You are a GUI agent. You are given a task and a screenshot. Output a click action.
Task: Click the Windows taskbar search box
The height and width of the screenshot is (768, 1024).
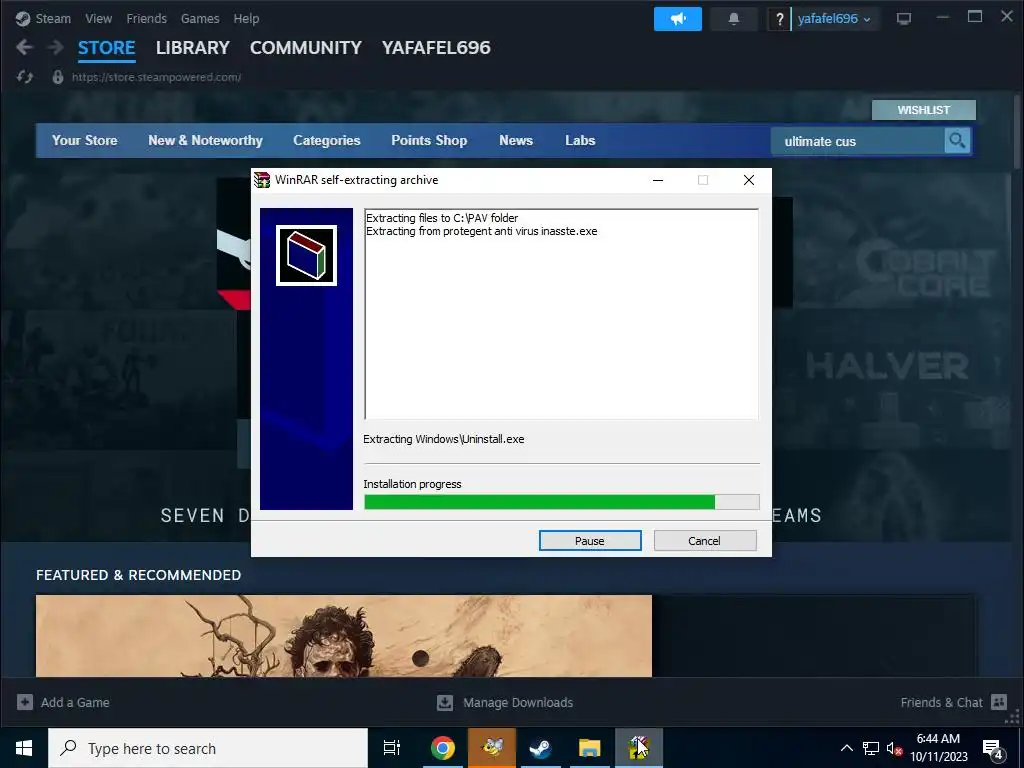tap(208, 748)
